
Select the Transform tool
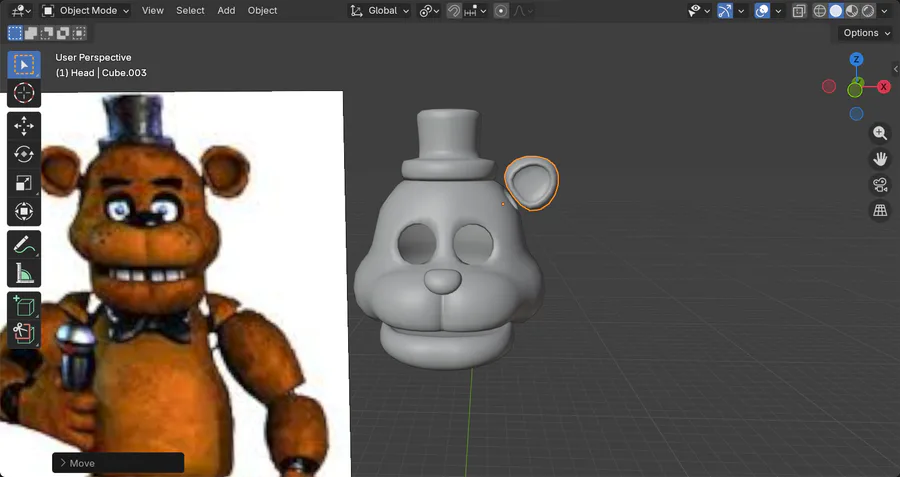click(x=24, y=211)
